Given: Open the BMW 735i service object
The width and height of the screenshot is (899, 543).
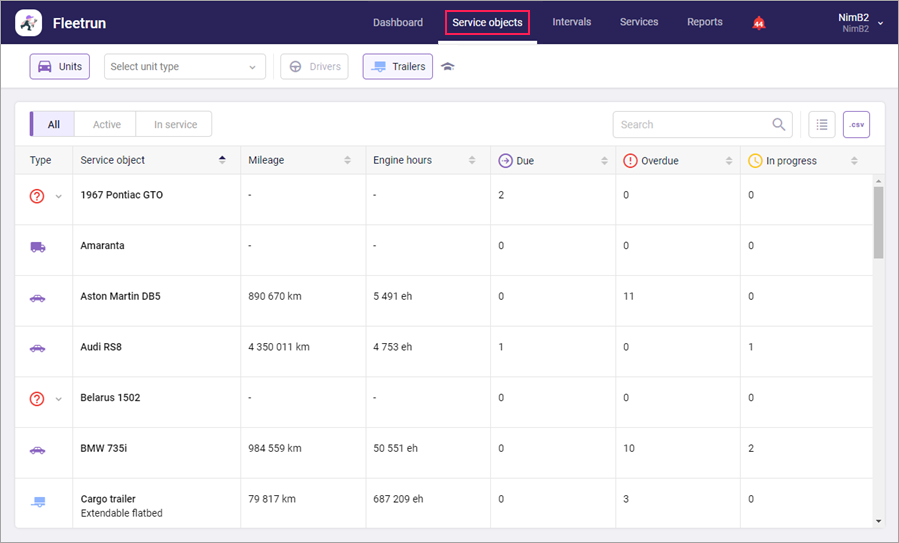Looking at the screenshot, I should pos(103,449).
